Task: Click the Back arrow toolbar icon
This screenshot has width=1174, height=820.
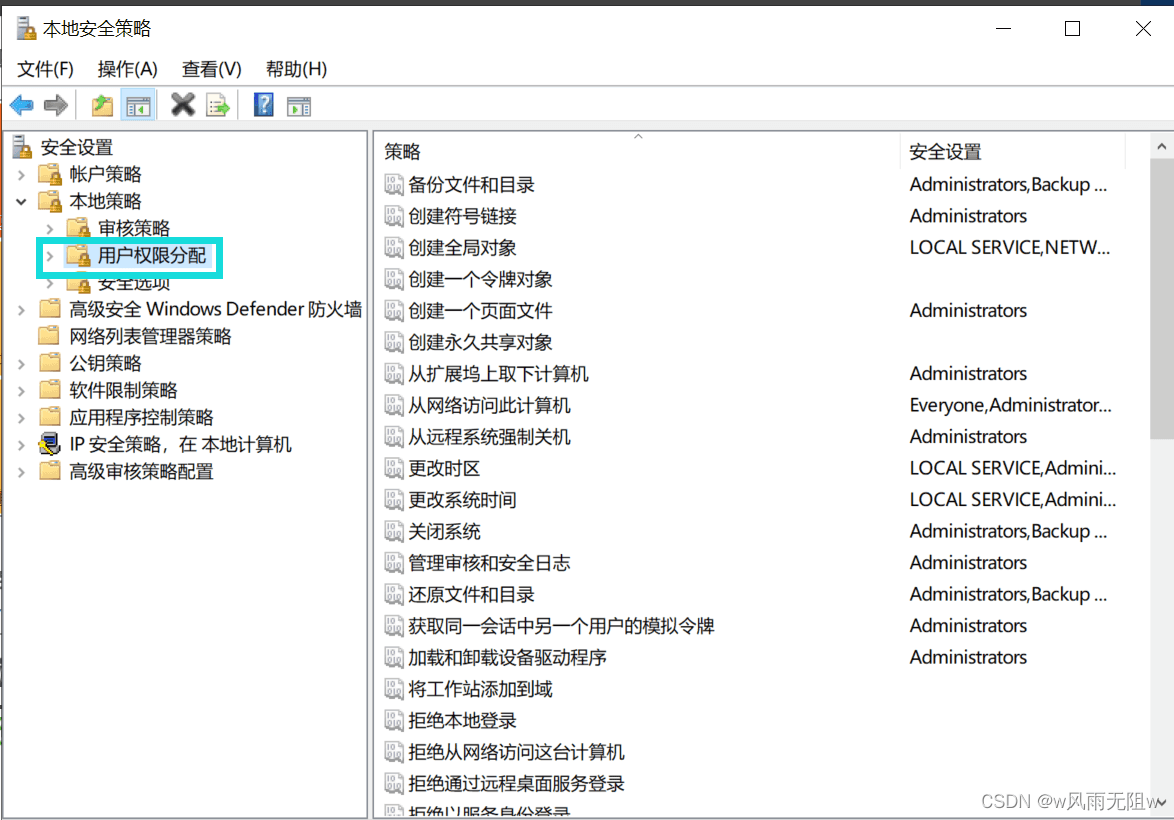Action: 22,105
